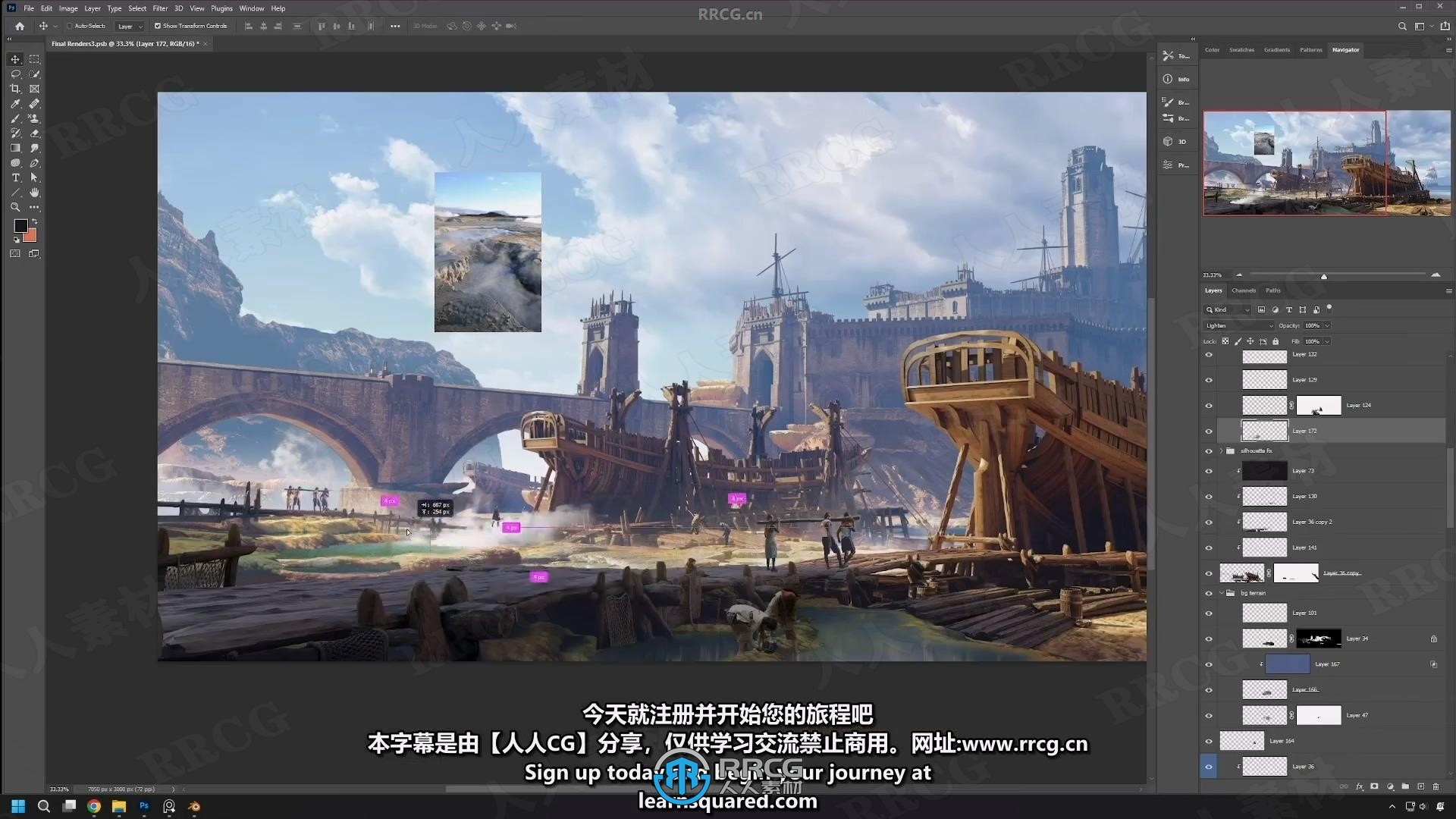1456x819 pixels.
Task: Open the Navigator panel flyout menu
Action: 1448,50
